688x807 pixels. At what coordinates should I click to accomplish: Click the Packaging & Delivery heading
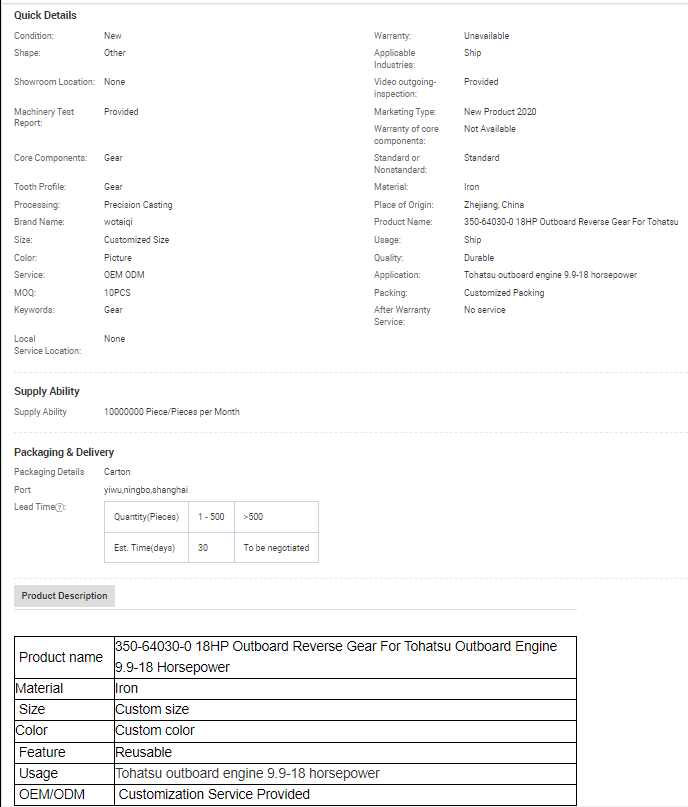(64, 452)
